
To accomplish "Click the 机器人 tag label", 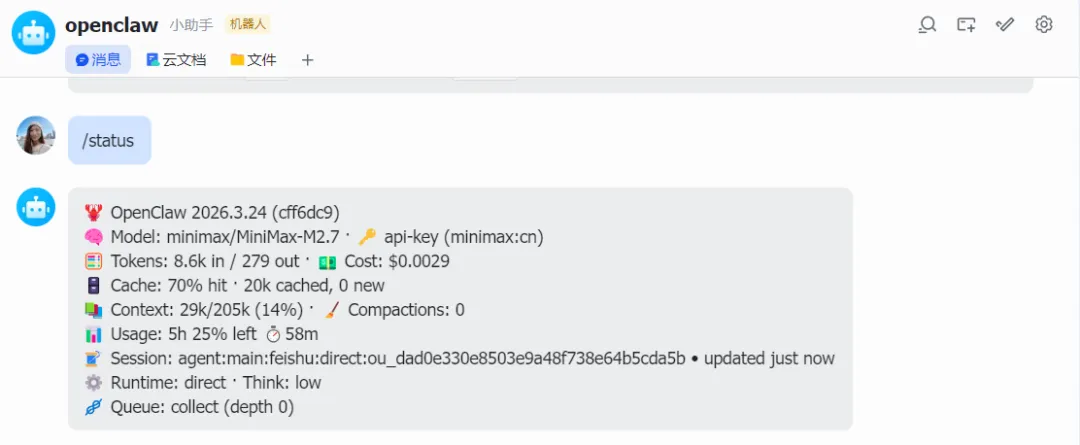I will pos(247,25).
